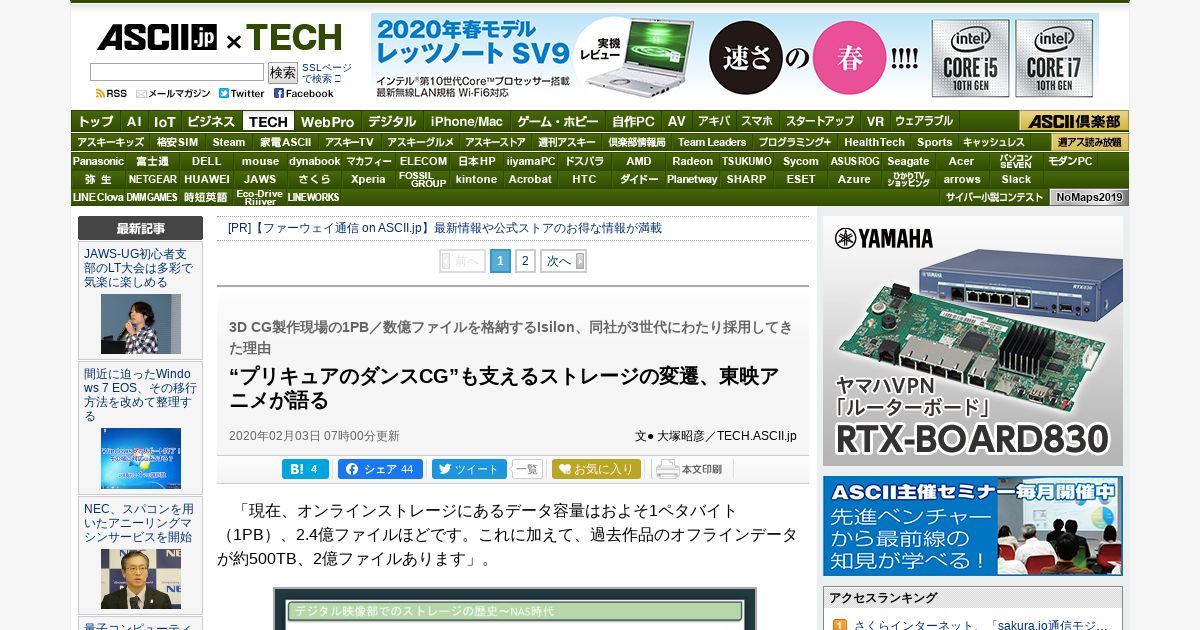The width and height of the screenshot is (1200, 630).
Task: Click the blue ツイート button
Action: pos(468,469)
